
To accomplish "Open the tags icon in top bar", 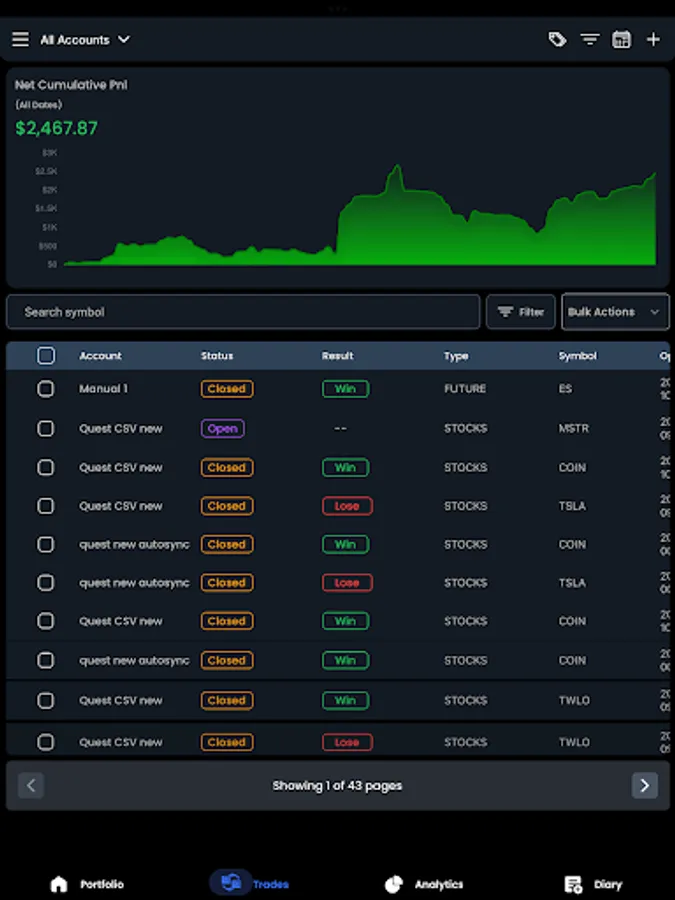I will (557, 40).
